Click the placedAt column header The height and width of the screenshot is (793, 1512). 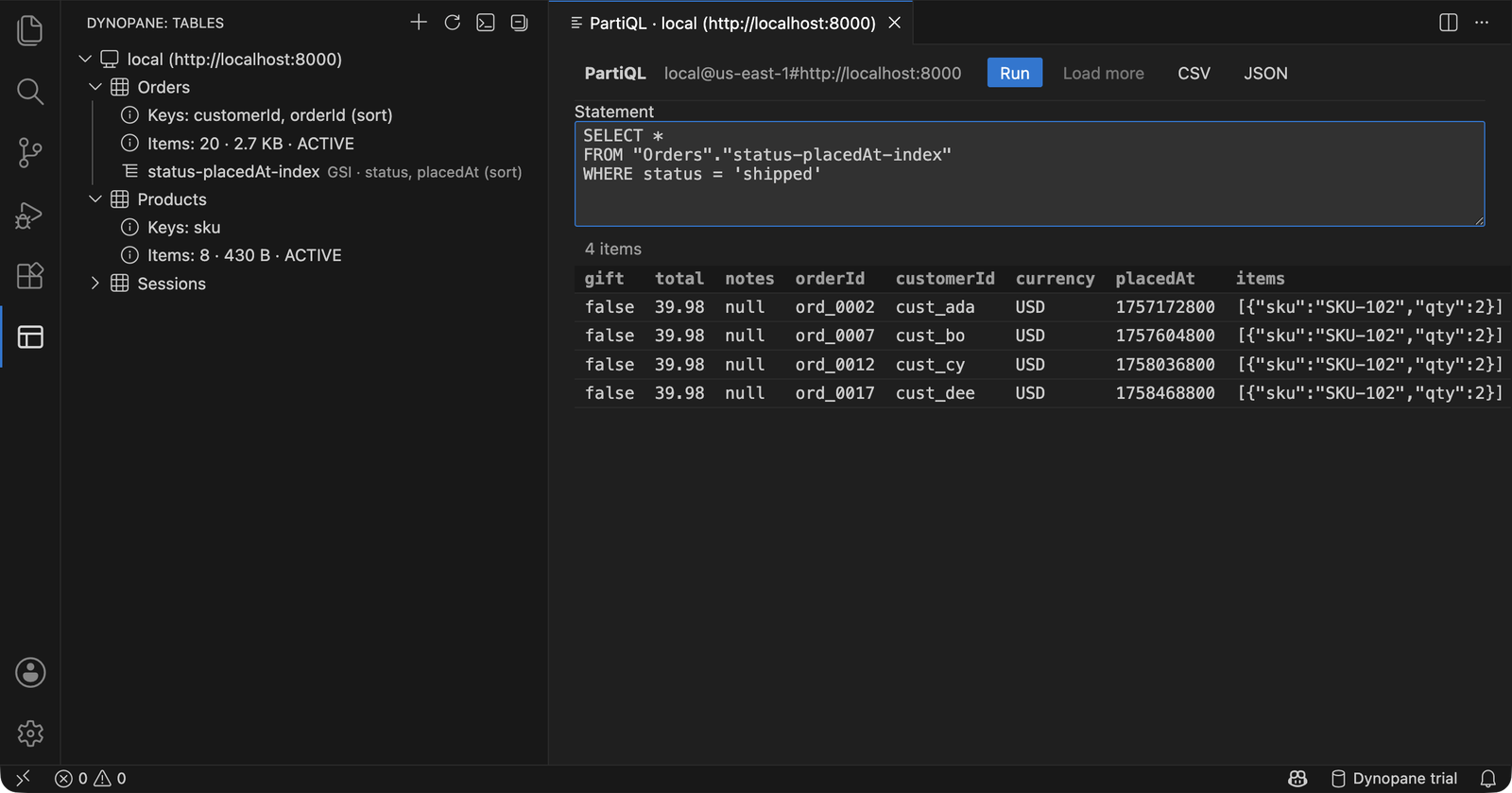coord(1155,279)
